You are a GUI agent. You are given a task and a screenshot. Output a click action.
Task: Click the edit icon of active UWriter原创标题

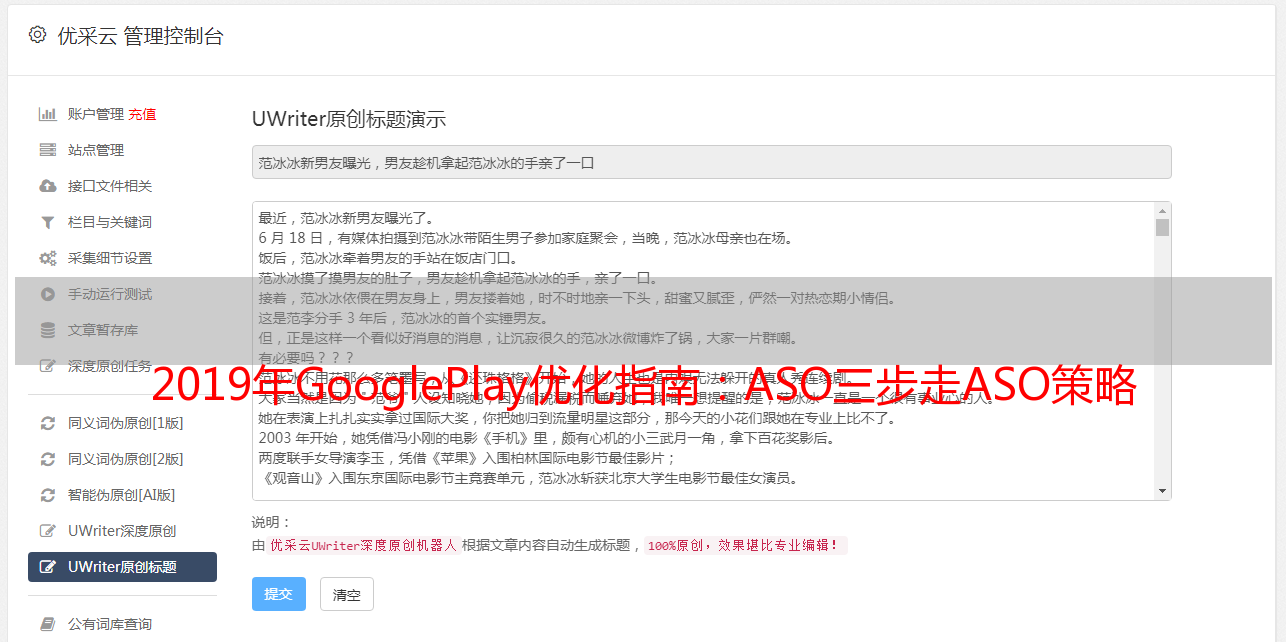tap(47, 567)
